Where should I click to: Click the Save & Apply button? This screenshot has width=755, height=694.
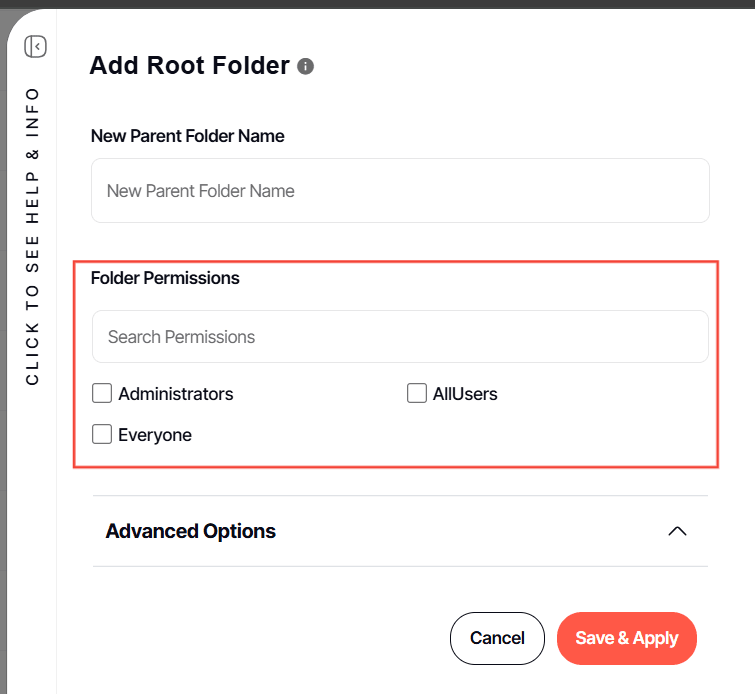(626, 638)
